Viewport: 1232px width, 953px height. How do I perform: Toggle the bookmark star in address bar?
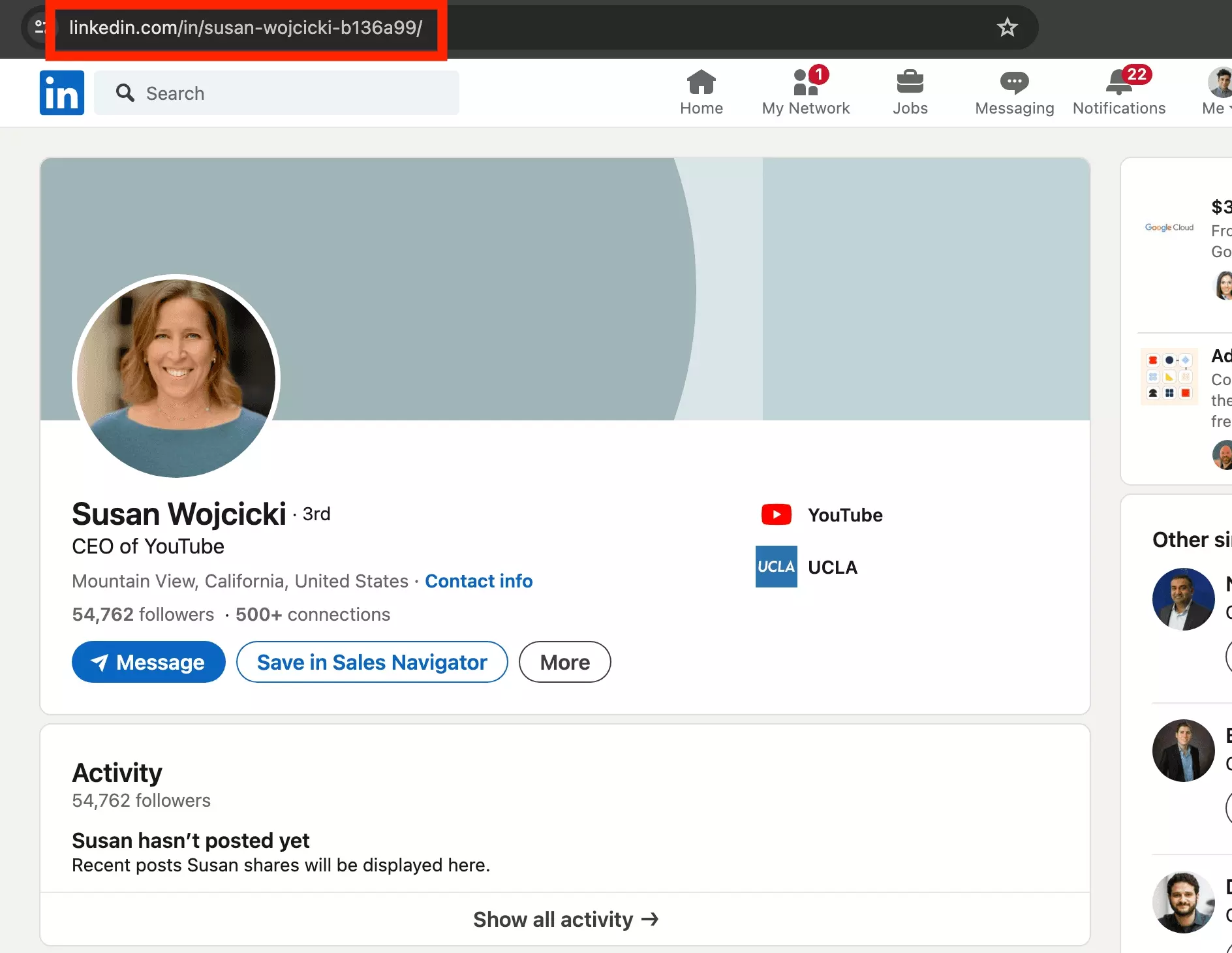1007,28
